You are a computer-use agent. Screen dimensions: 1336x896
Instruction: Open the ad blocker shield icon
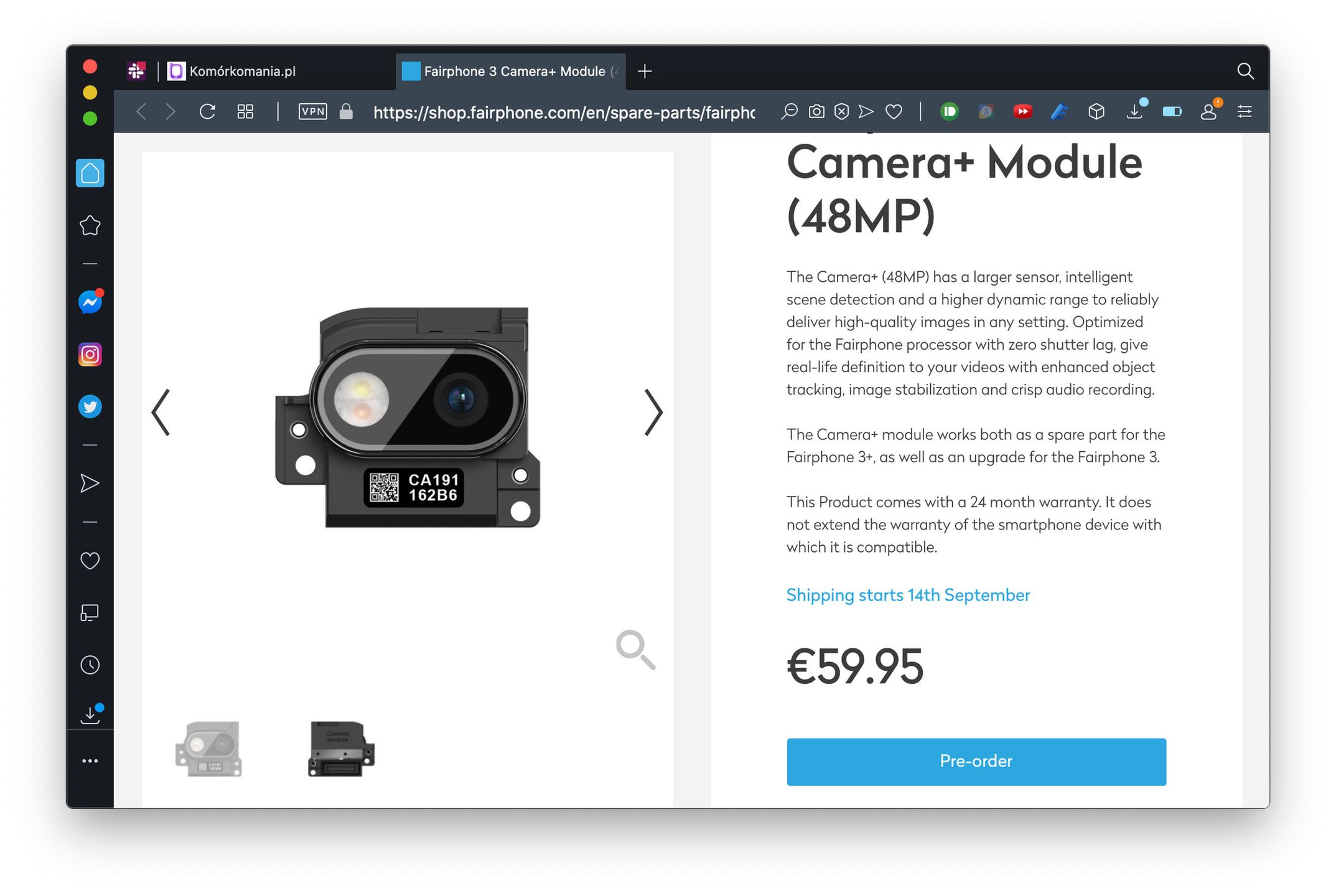tap(841, 111)
